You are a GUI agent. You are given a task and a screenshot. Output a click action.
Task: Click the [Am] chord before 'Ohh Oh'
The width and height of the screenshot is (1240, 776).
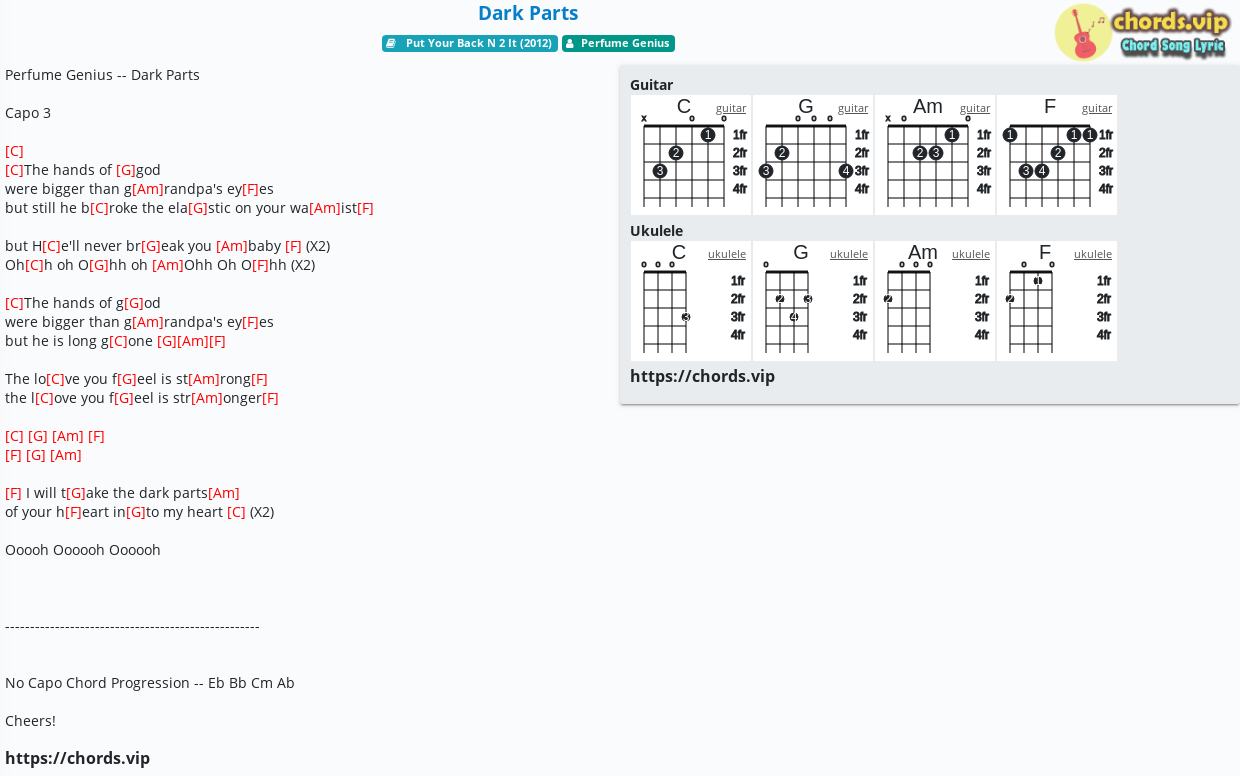point(168,265)
